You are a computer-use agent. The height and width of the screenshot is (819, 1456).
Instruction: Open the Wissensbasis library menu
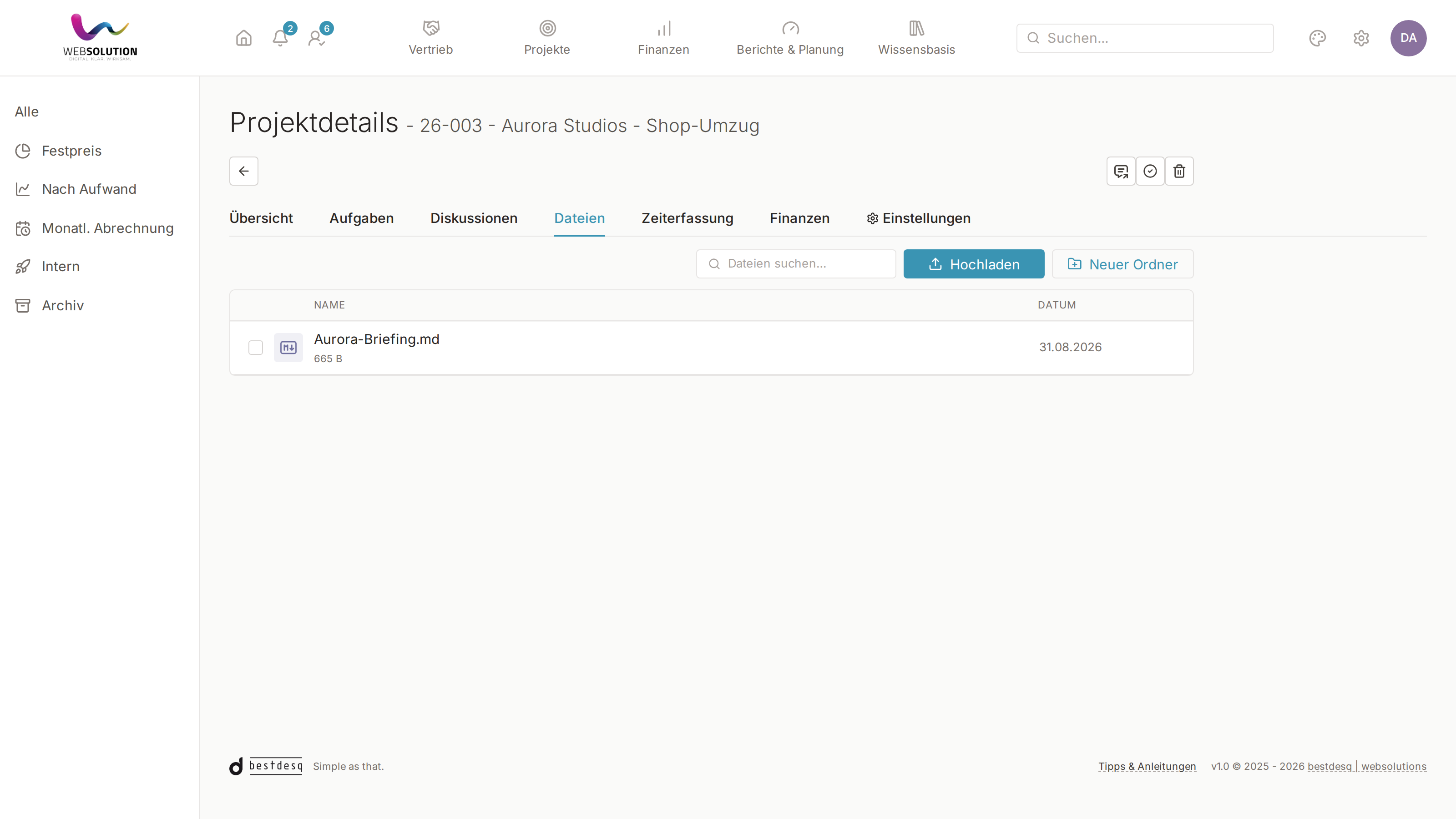[x=916, y=38]
